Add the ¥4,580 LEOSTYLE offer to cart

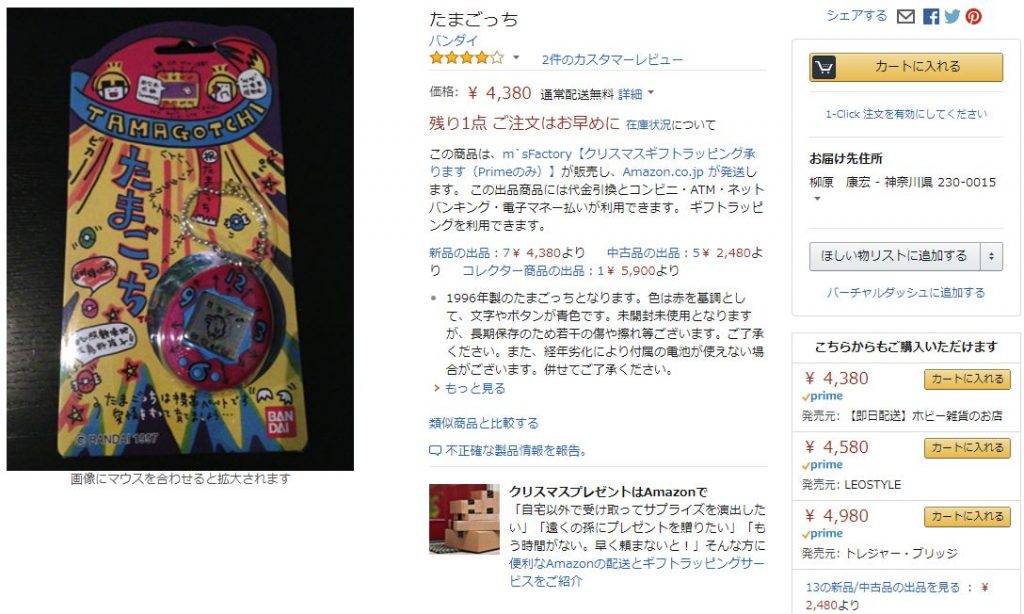(x=967, y=447)
